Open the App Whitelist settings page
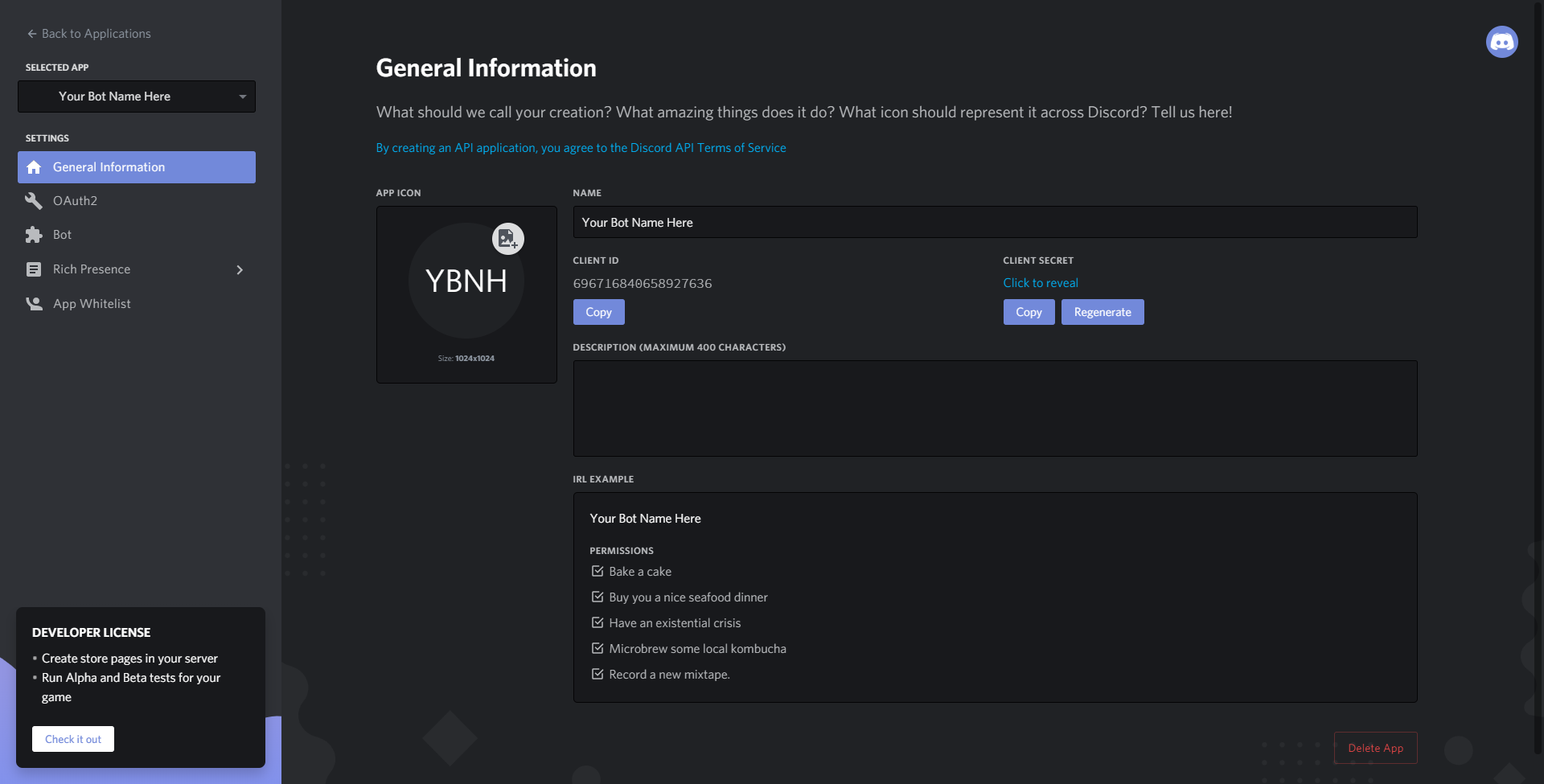The image size is (1544, 784). (92, 304)
